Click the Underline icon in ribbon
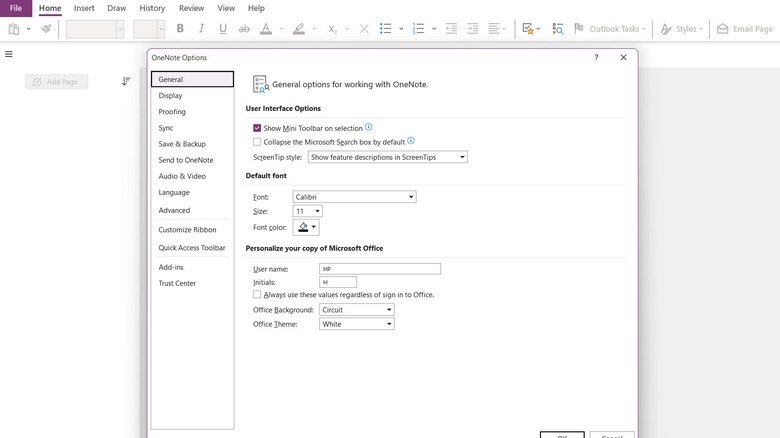 click(223, 29)
